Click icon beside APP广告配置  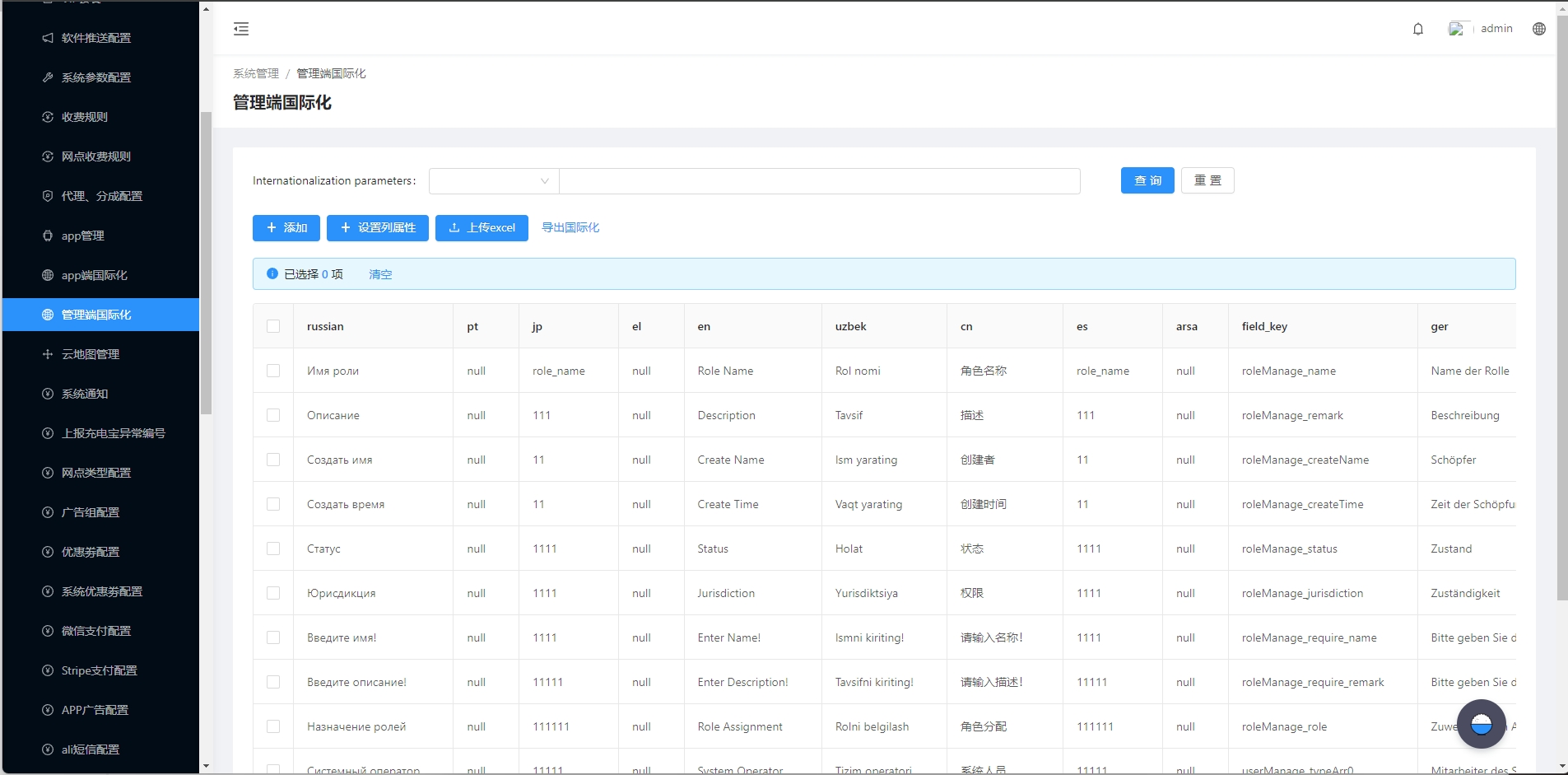click(48, 710)
